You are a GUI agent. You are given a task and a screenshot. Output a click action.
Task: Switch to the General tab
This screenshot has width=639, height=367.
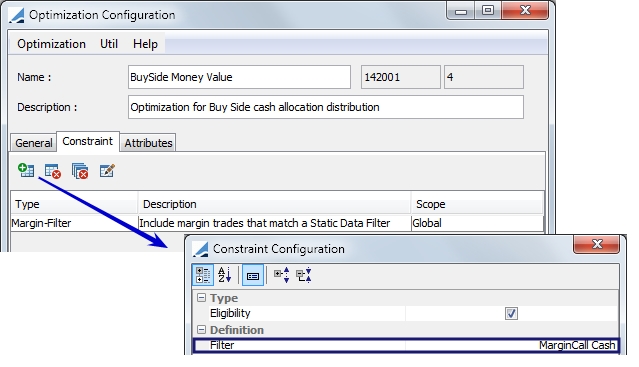pyautogui.click(x=33, y=143)
